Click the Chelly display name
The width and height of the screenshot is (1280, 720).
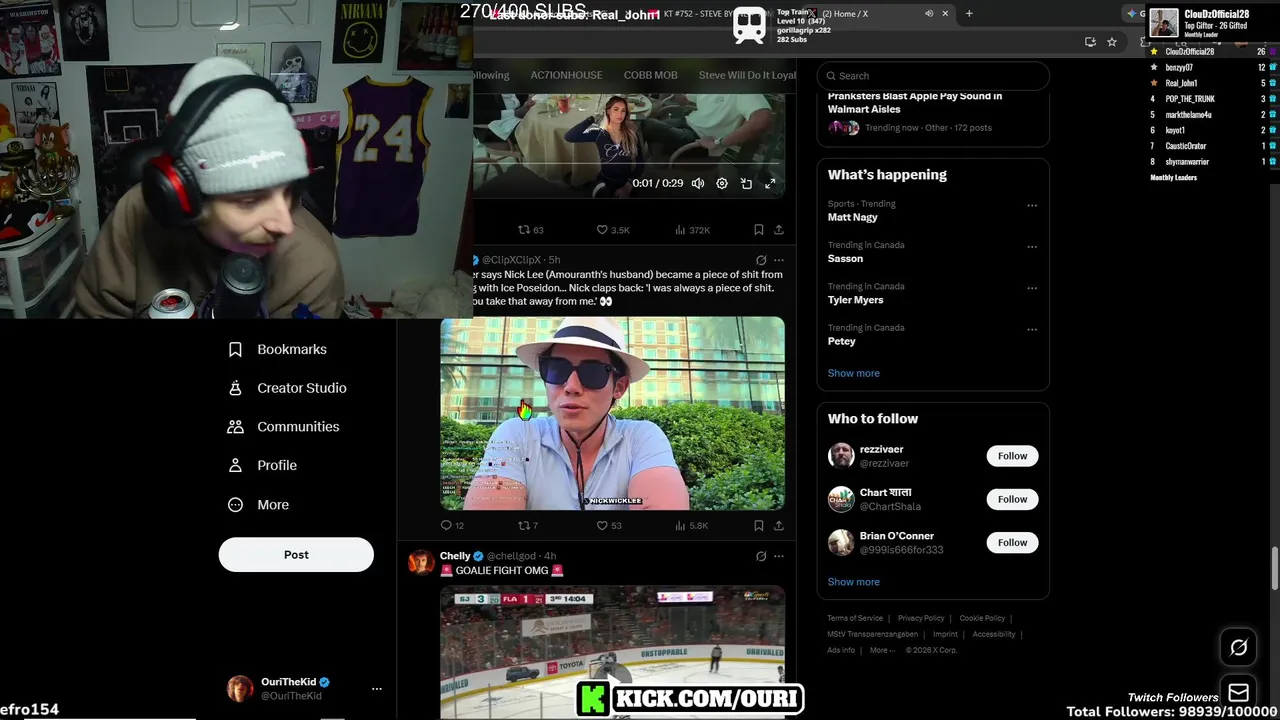455,556
